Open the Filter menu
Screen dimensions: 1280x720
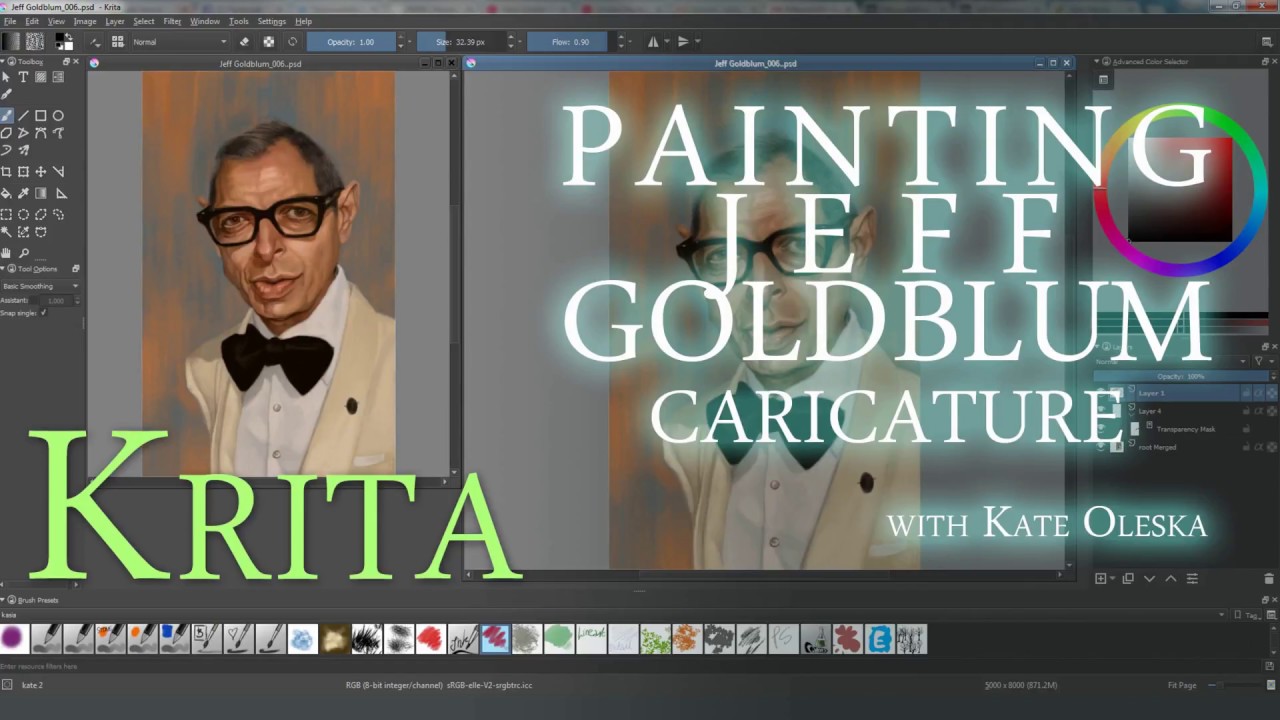(x=172, y=20)
